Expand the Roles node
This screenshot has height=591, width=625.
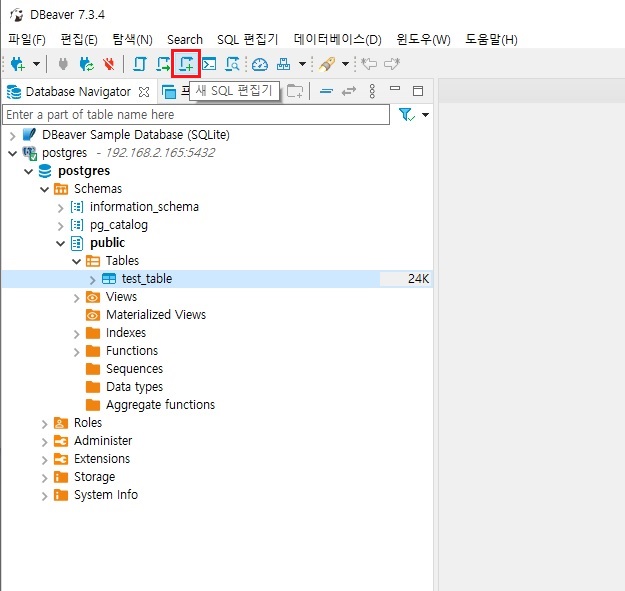click(44, 424)
